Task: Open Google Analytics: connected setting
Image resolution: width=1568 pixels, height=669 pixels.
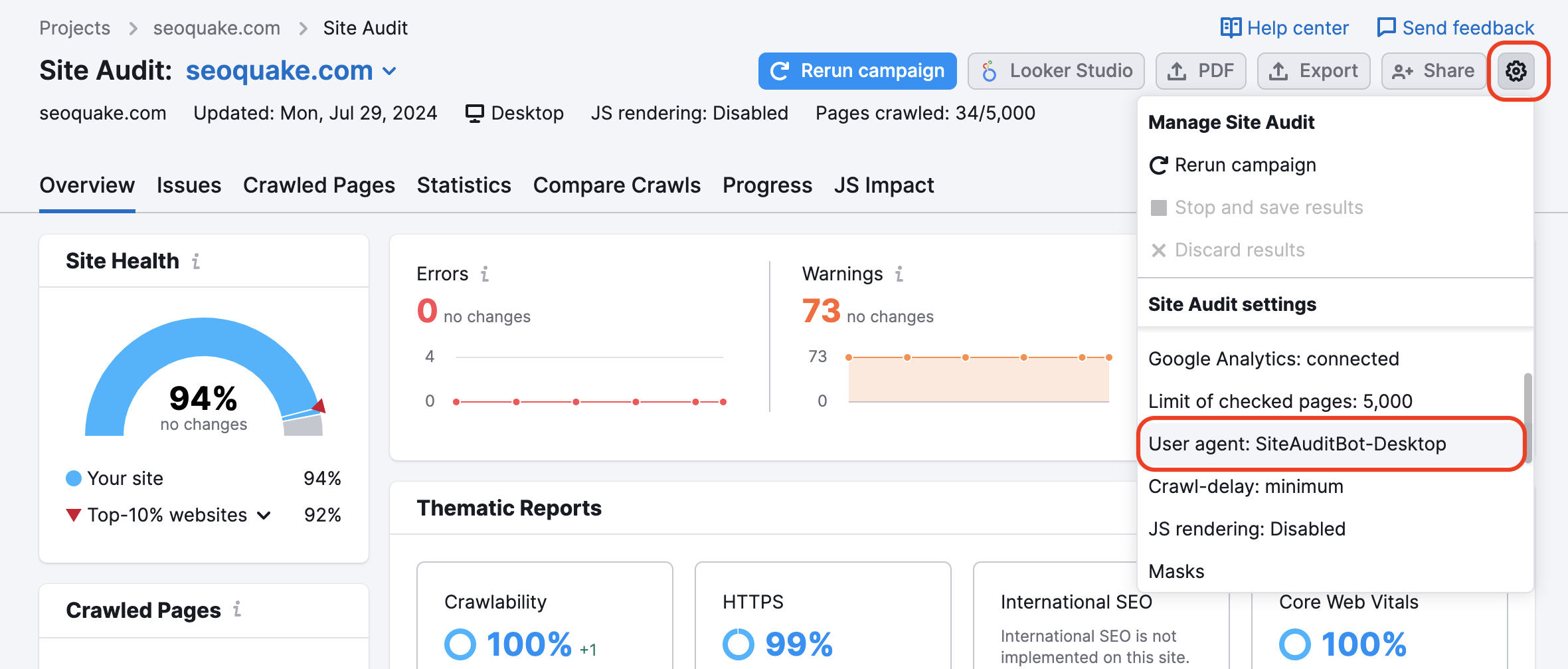Action: [1331, 359]
